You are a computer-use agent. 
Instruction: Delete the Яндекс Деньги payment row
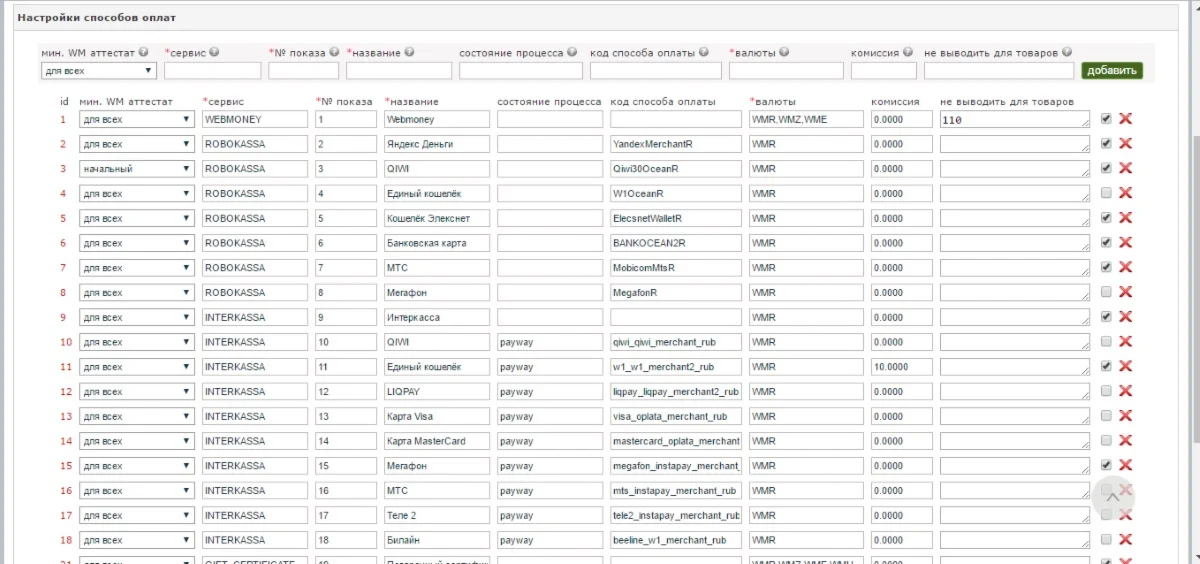tap(1125, 144)
